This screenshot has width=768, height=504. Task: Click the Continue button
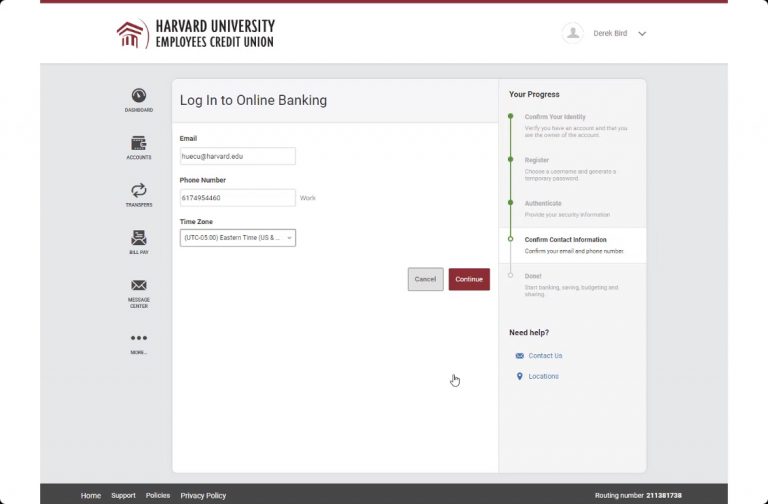point(469,279)
